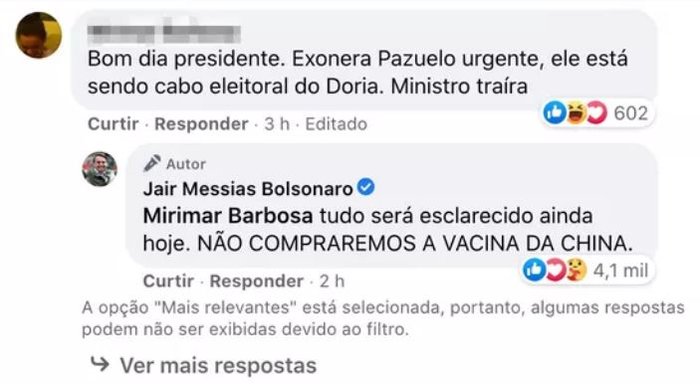The height and width of the screenshot is (384, 700).
Task: Click Responder under Bolsonaro's reply
Action: tap(257, 281)
